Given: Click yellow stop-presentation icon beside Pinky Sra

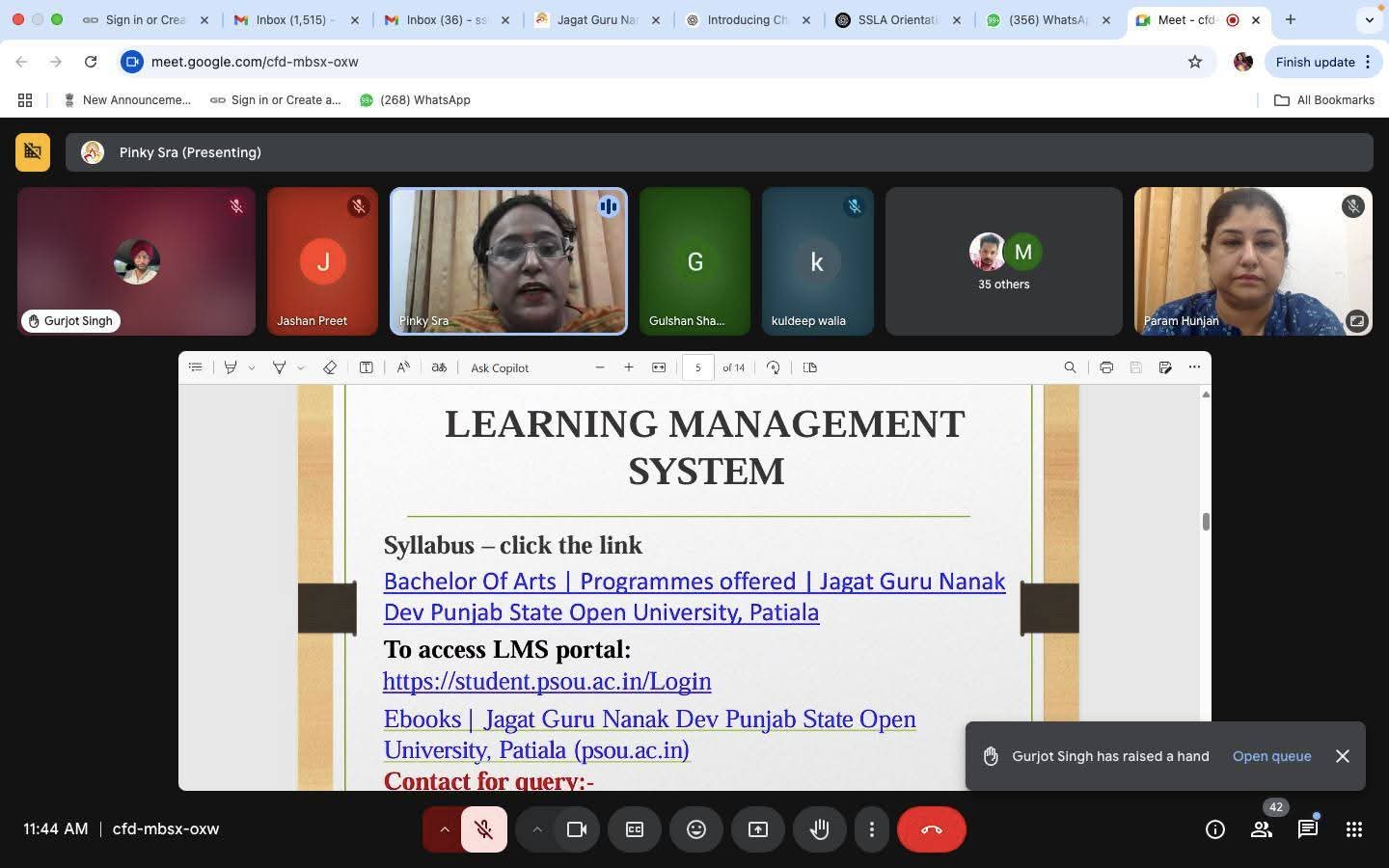Looking at the screenshot, I should tap(33, 152).
